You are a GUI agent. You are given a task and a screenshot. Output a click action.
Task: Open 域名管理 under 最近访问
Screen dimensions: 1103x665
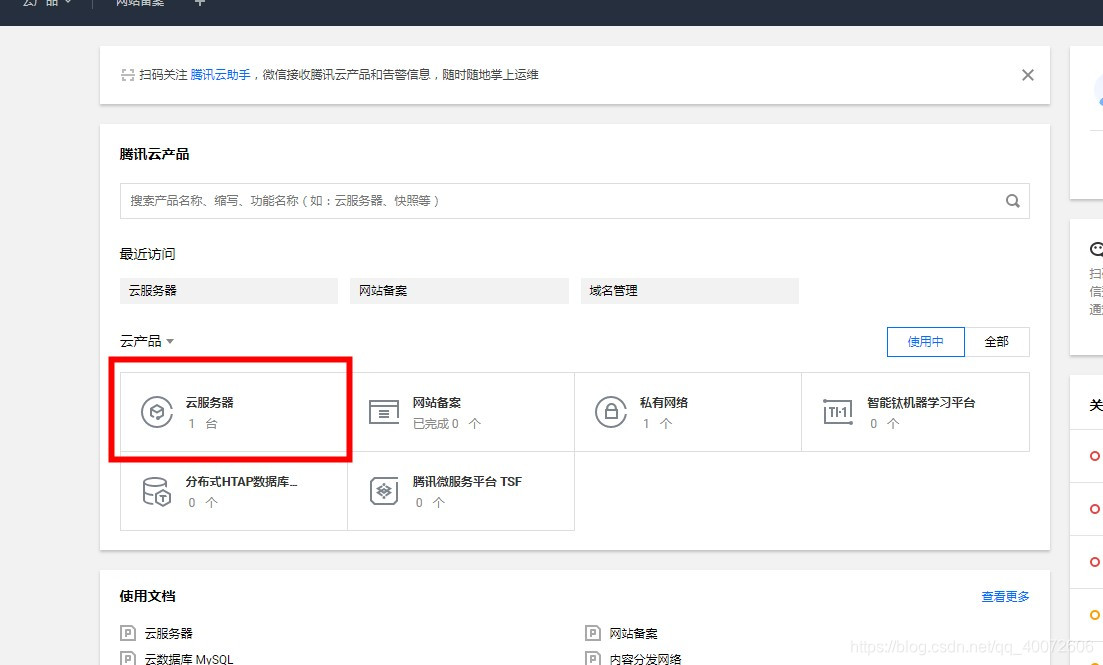[x=689, y=291]
